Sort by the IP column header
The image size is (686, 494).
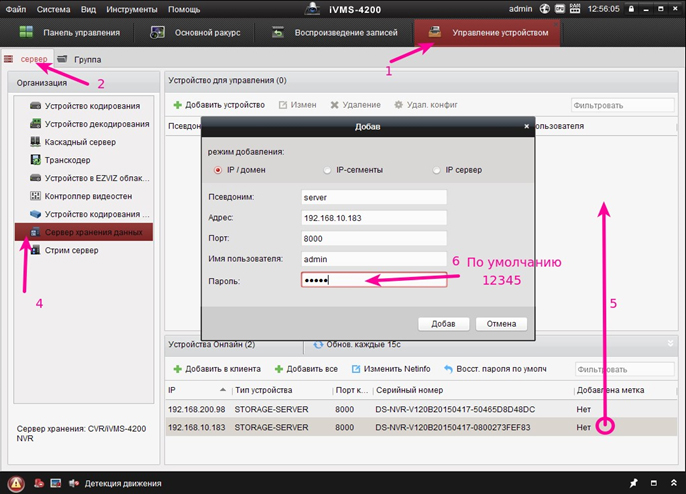click(198, 390)
